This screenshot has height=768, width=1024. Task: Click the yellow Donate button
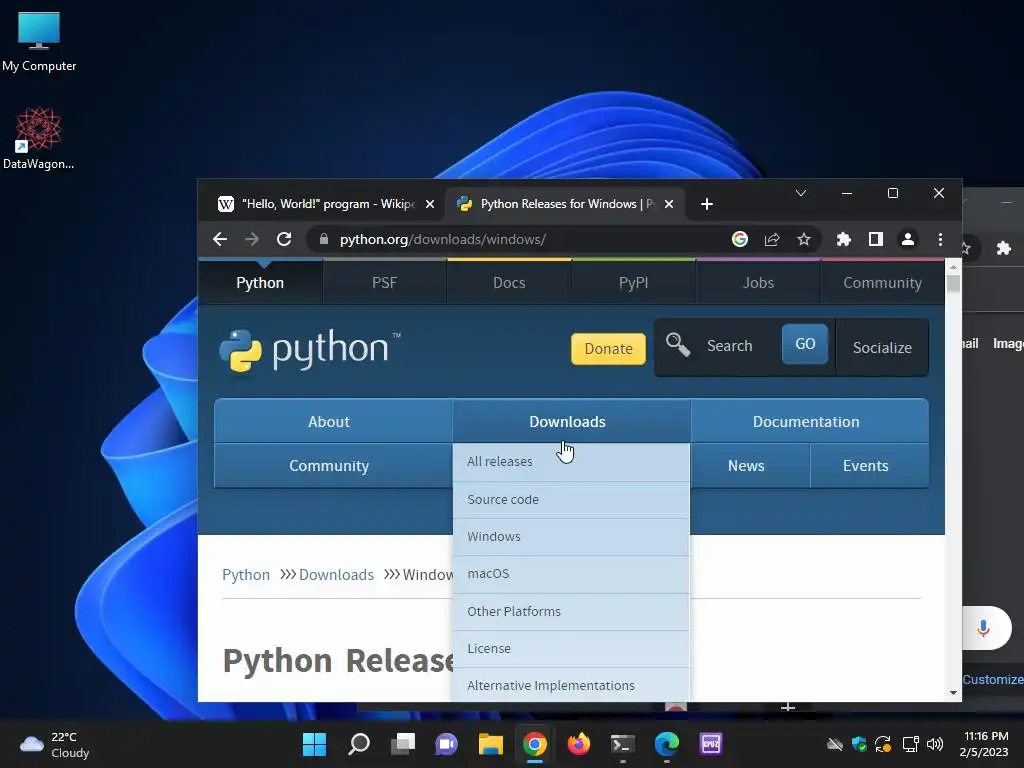click(x=608, y=349)
